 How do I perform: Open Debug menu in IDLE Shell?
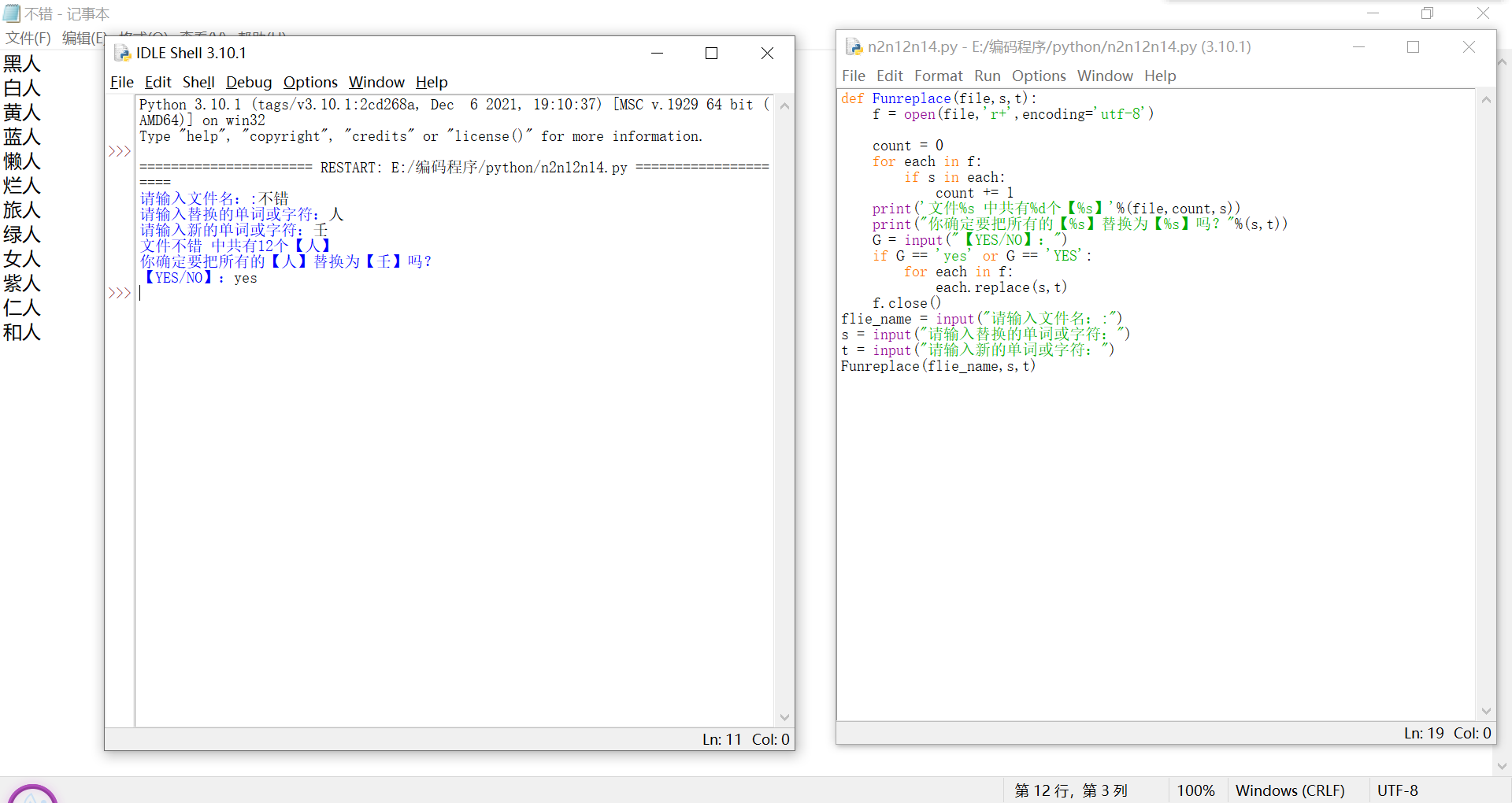pyautogui.click(x=249, y=82)
